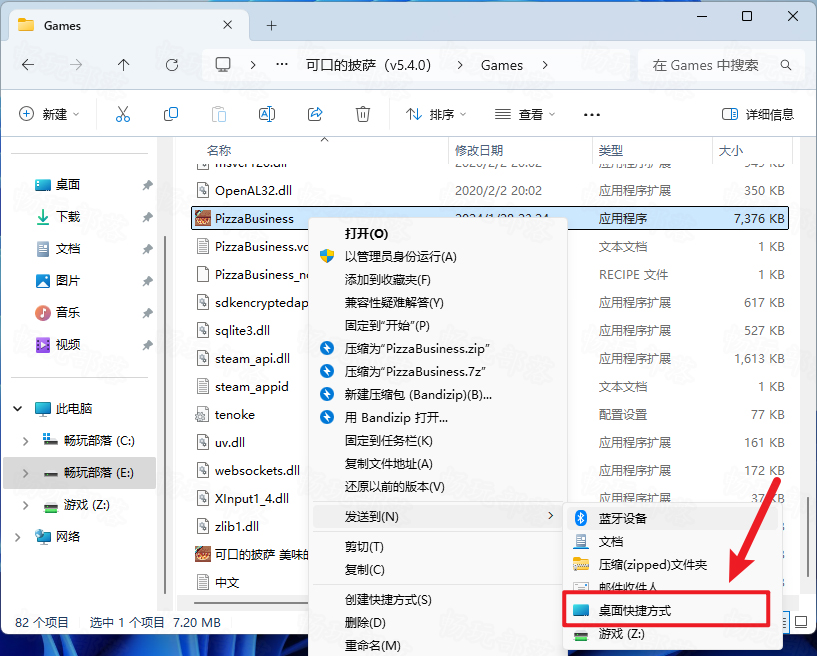This screenshot has width=817, height=656.
Task: Click the address bar PC monitor icon
Action: [x=223, y=65]
